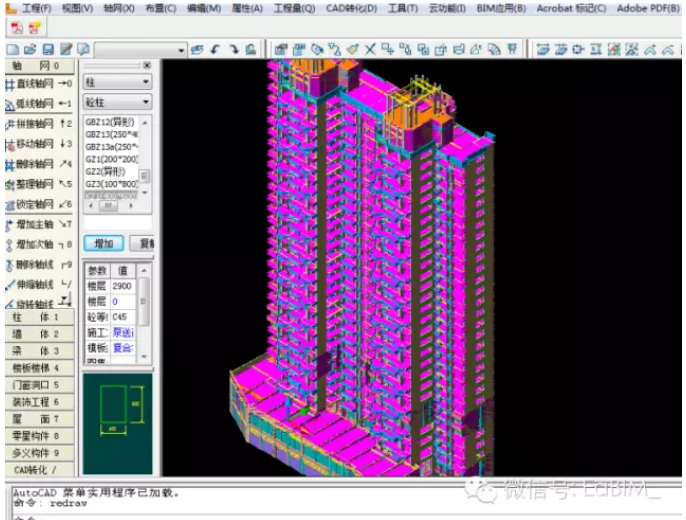Image resolution: width=686 pixels, height=520 pixels.
Task: Open the 工程(F) menu
Action: [36, 8]
